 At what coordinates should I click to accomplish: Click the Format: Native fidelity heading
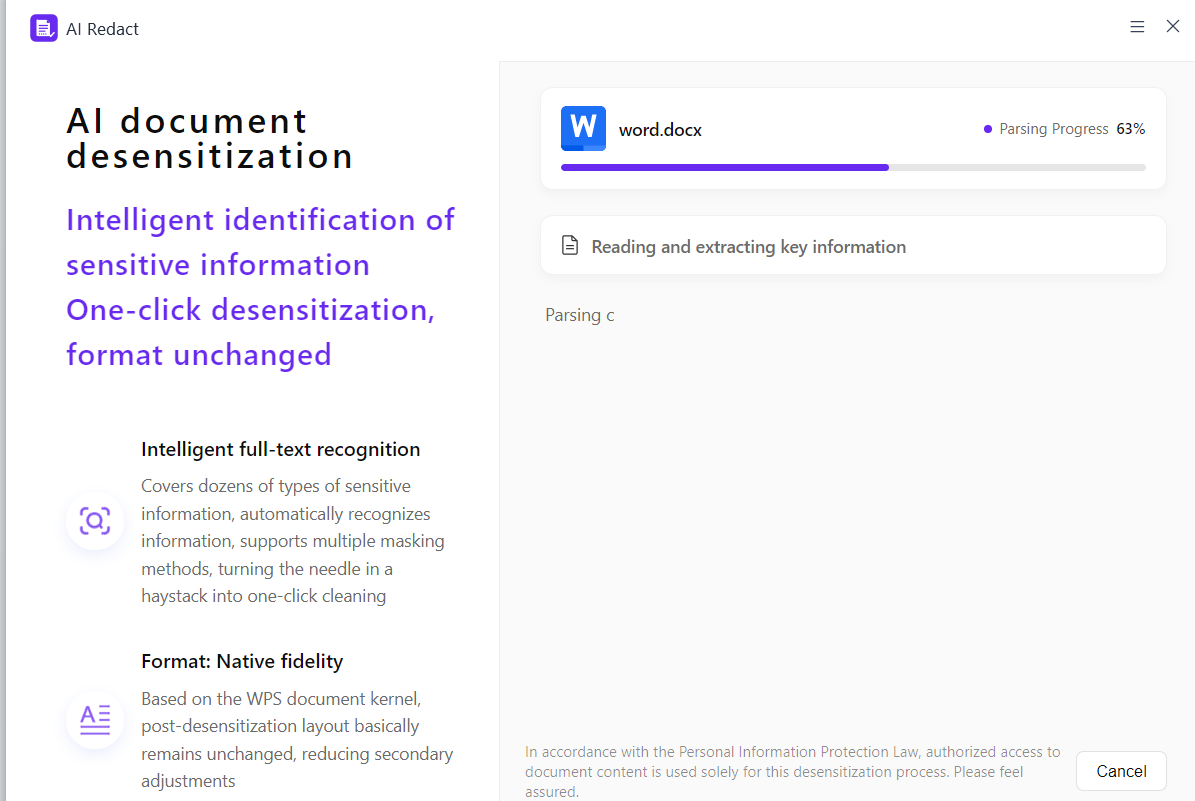click(x=242, y=662)
